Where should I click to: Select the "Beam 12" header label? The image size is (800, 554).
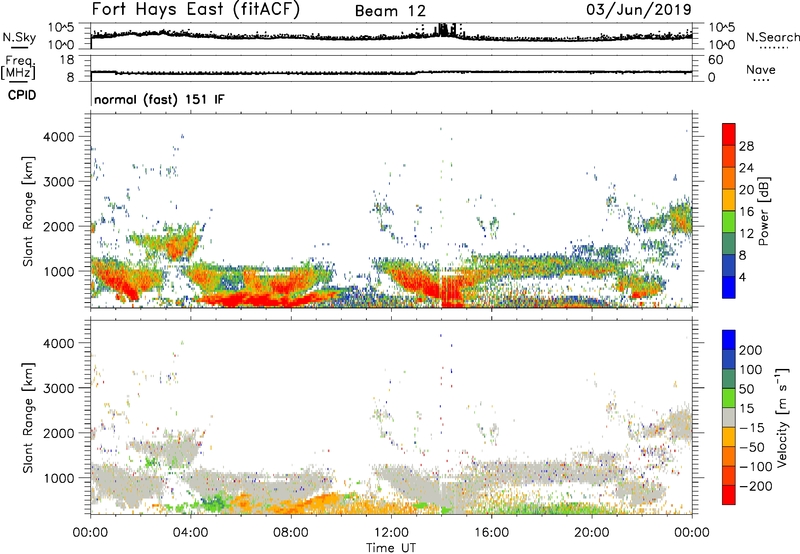390,11
